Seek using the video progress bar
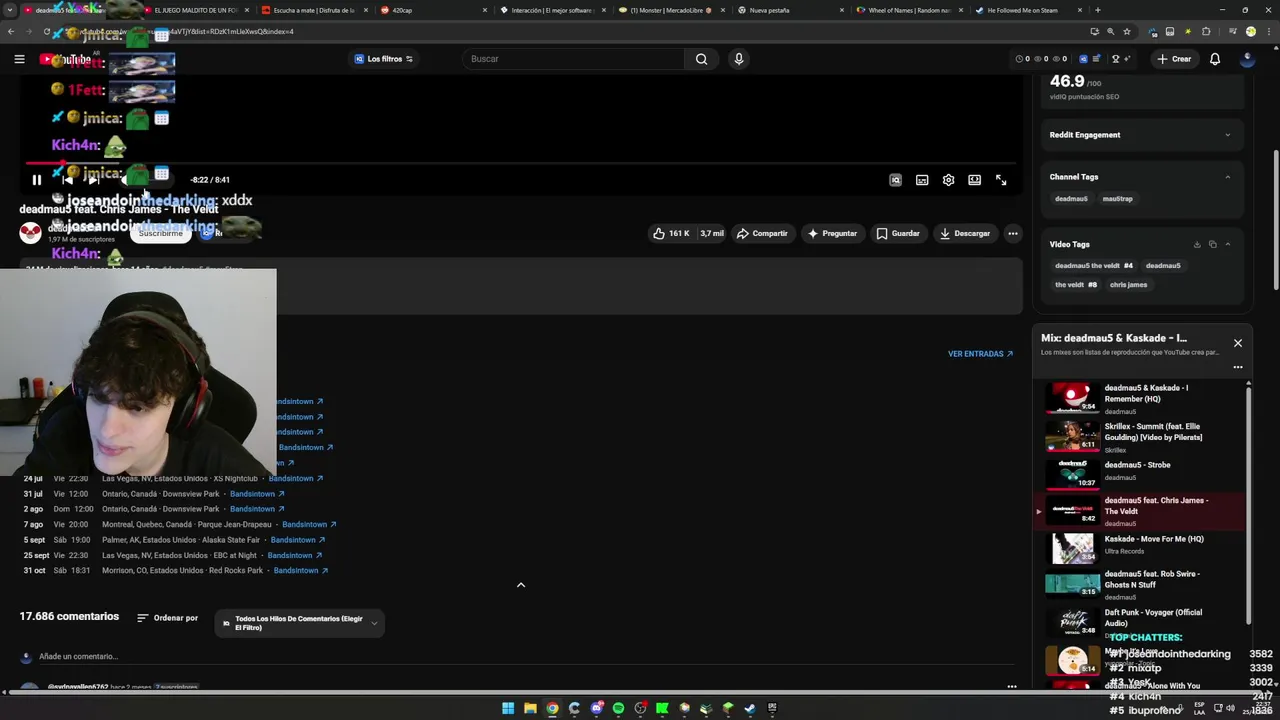 point(520,162)
